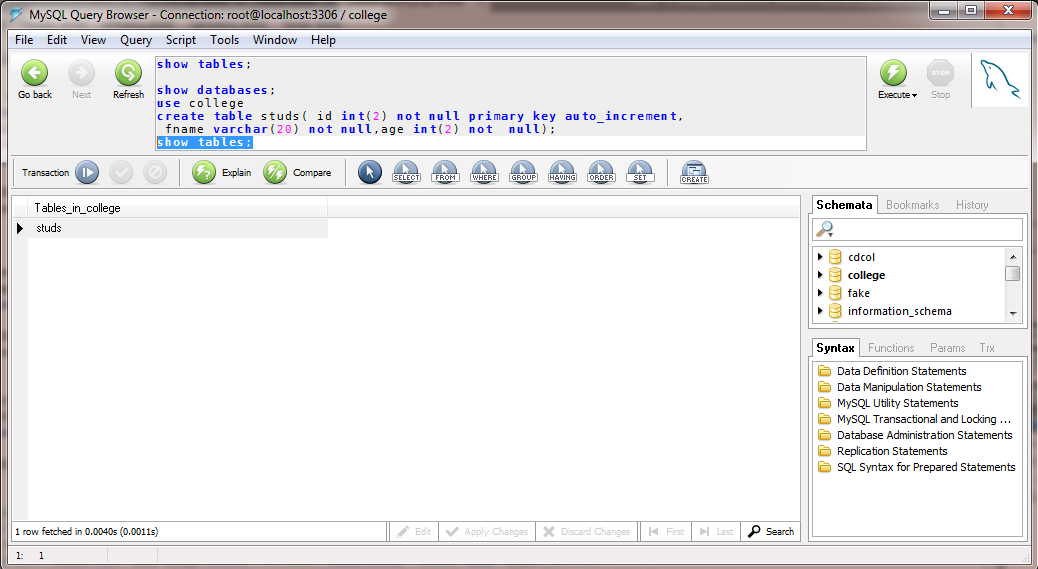Click the studs row in results
This screenshot has height=569, width=1038.
click(x=177, y=228)
